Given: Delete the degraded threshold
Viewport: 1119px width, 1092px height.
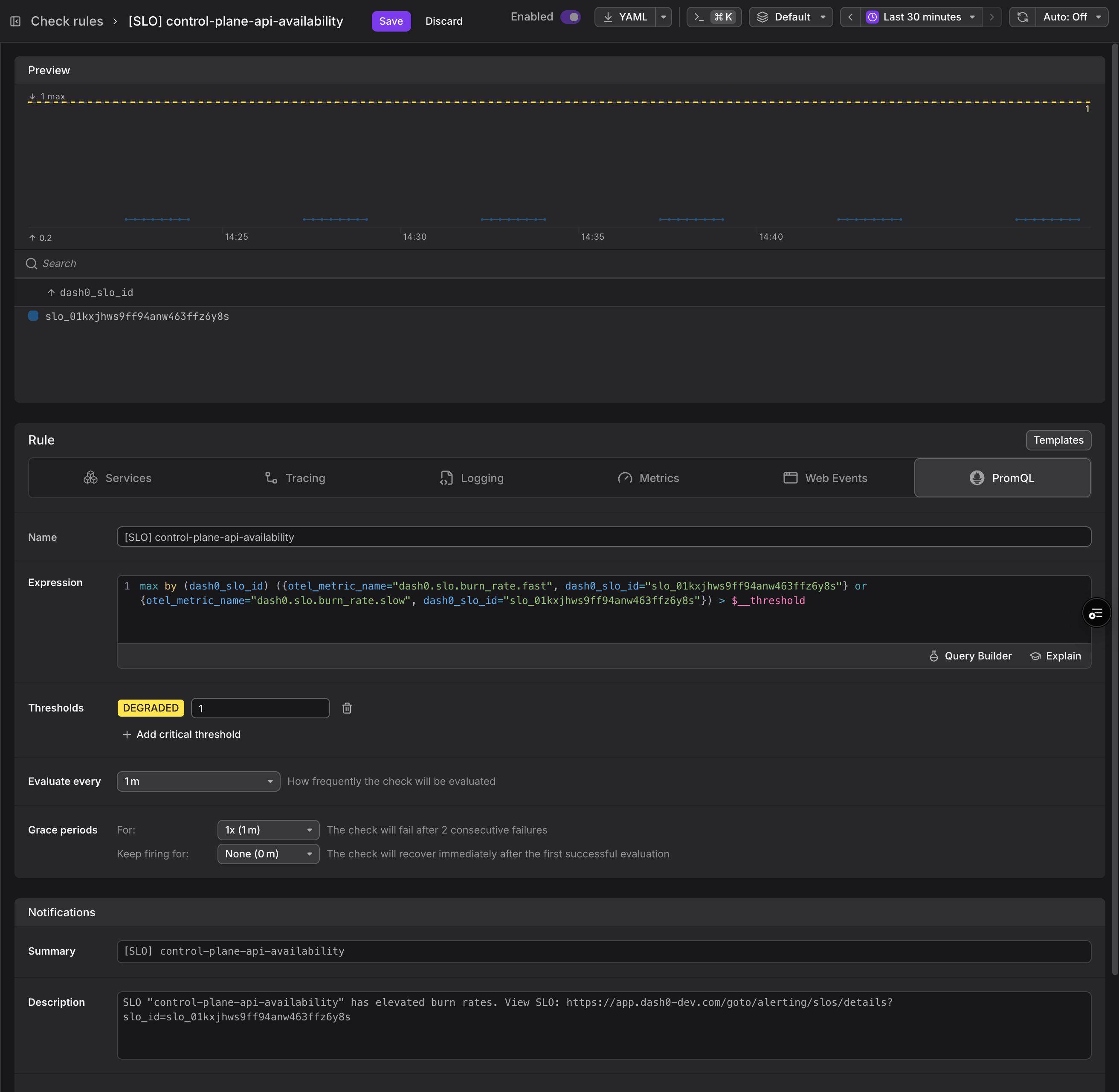Looking at the screenshot, I should 347,709.
